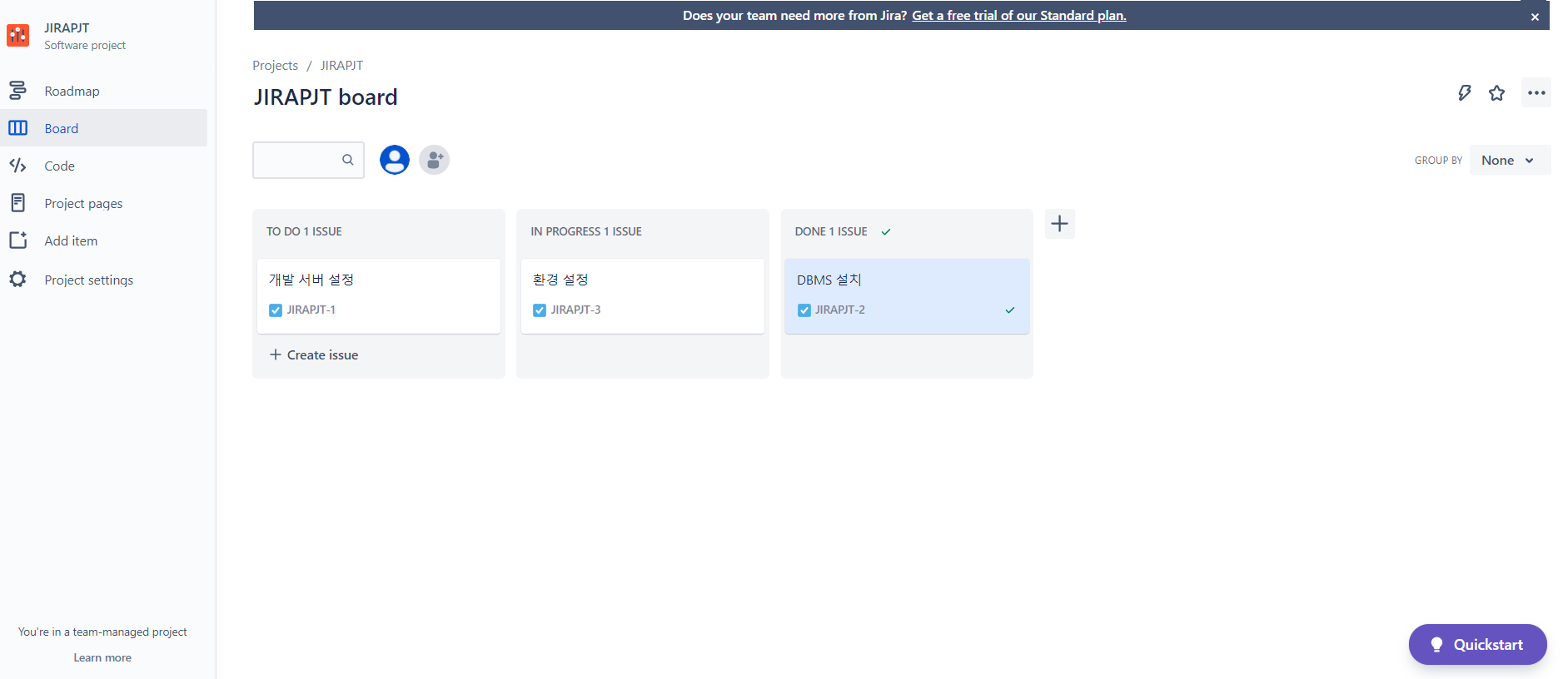Click the search magnifier icon
Viewport: 1568px width, 679px height.
pyautogui.click(x=348, y=160)
